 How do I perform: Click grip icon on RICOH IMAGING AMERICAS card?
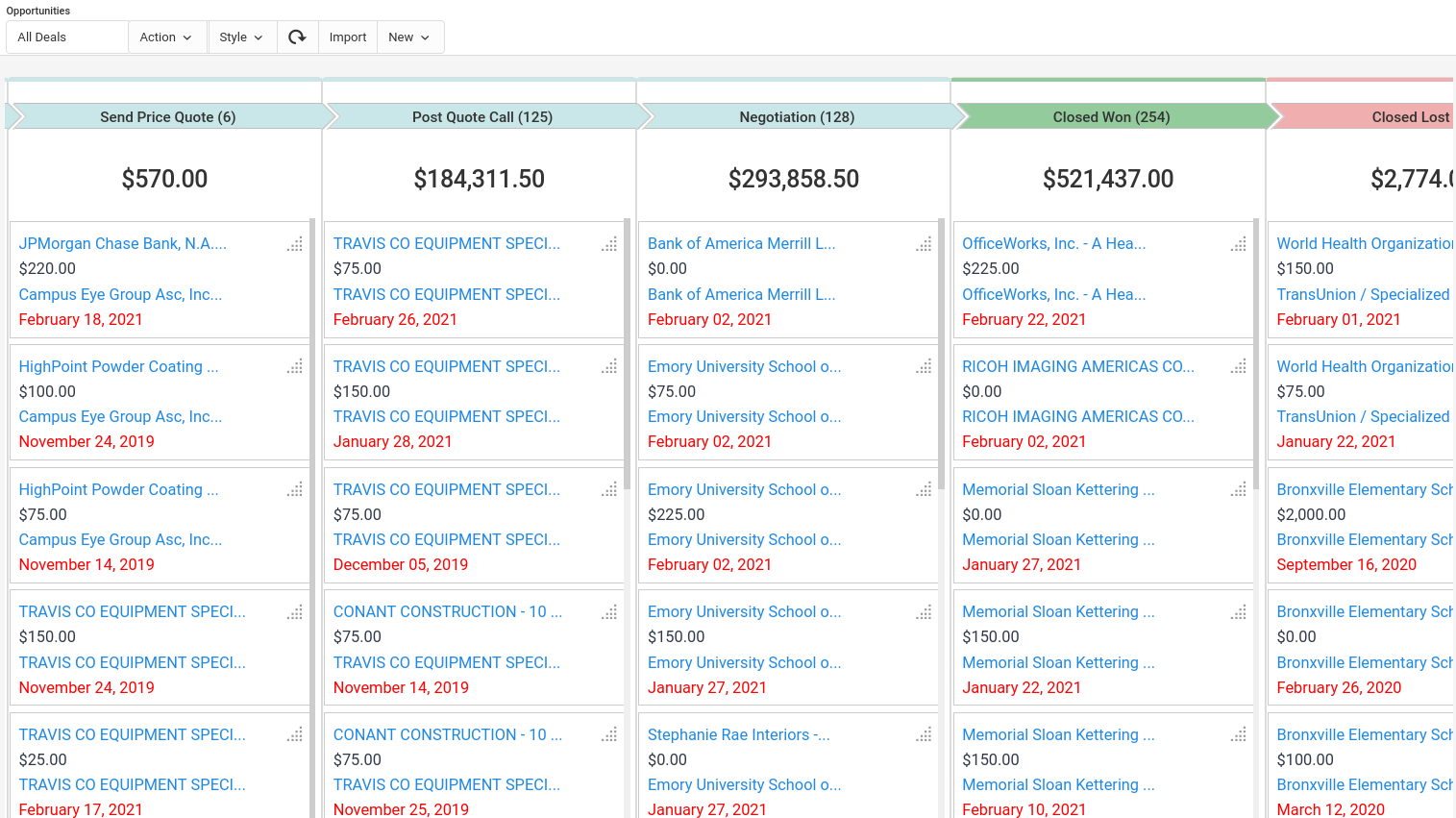1239,366
